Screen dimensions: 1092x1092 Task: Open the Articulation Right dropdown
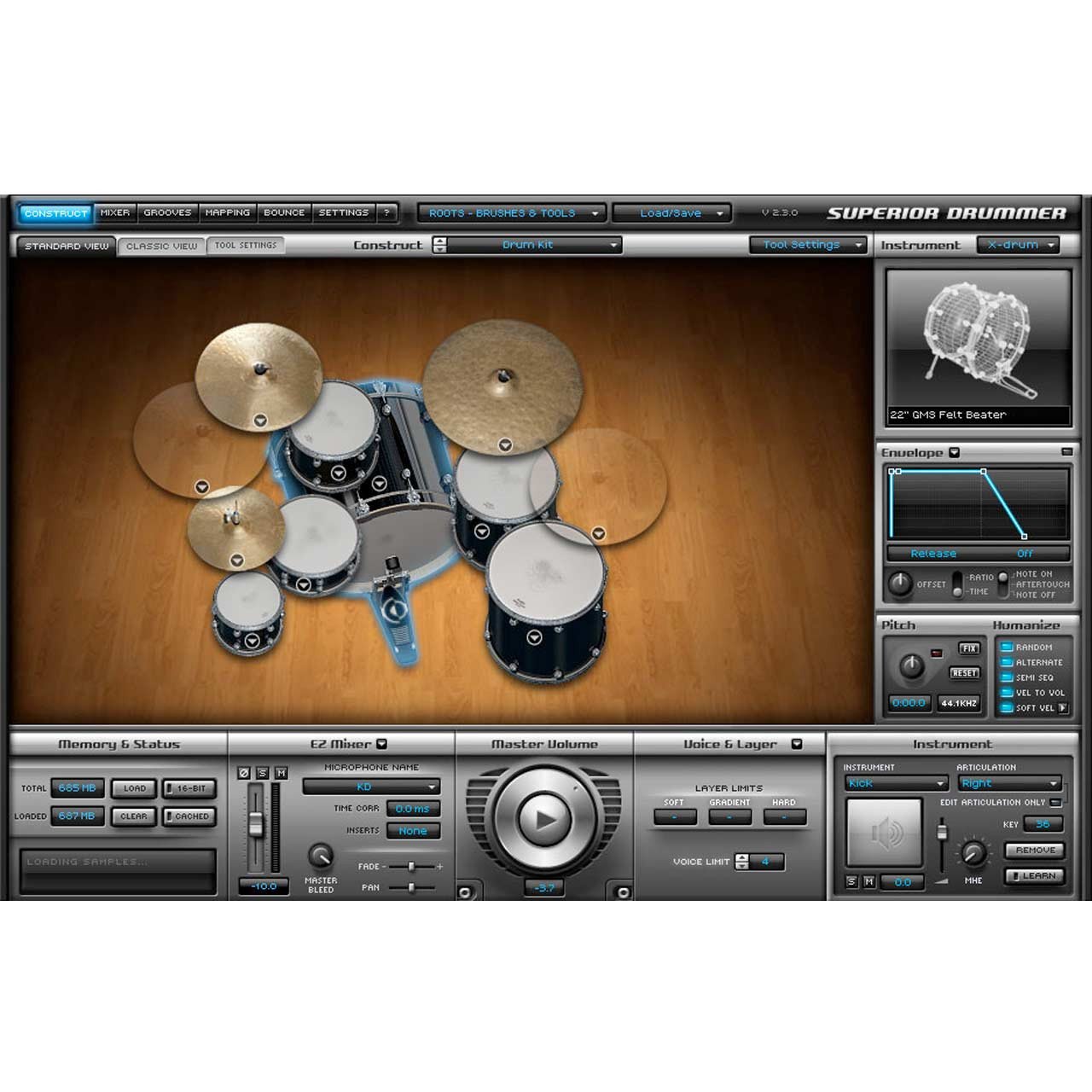pos(1008,783)
